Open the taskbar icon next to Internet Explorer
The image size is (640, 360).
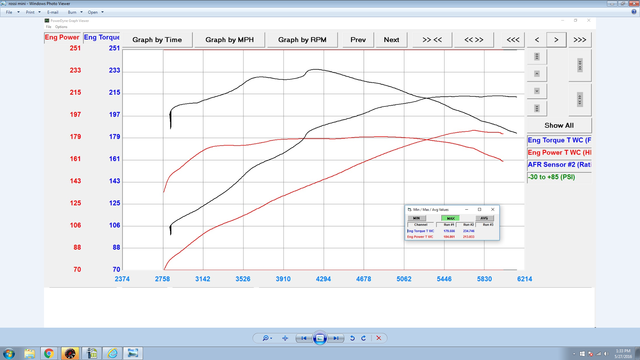point(91,353)
